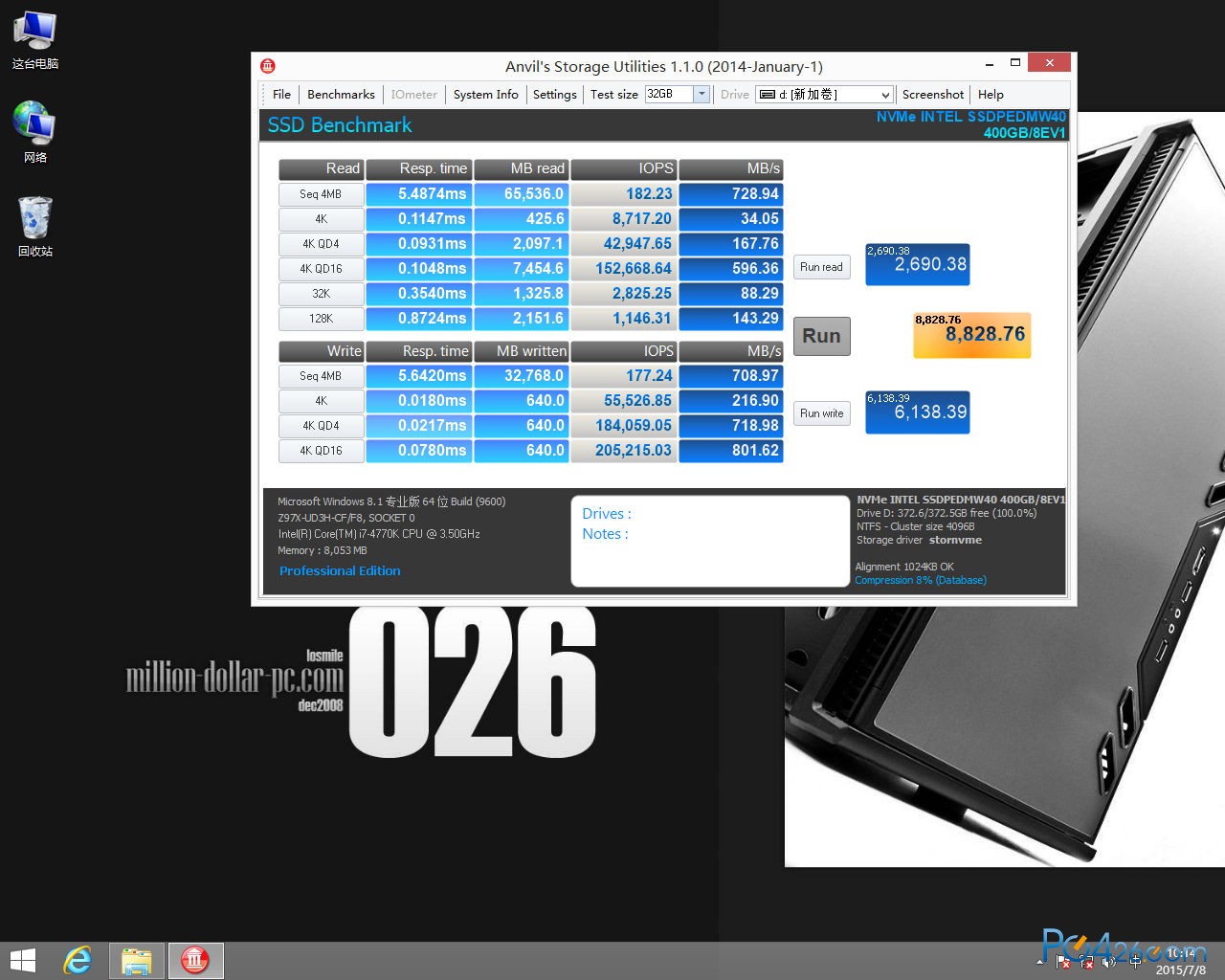Click the NVMe INTEL SSDPEDMW40 header text

[x=970, y=117]
